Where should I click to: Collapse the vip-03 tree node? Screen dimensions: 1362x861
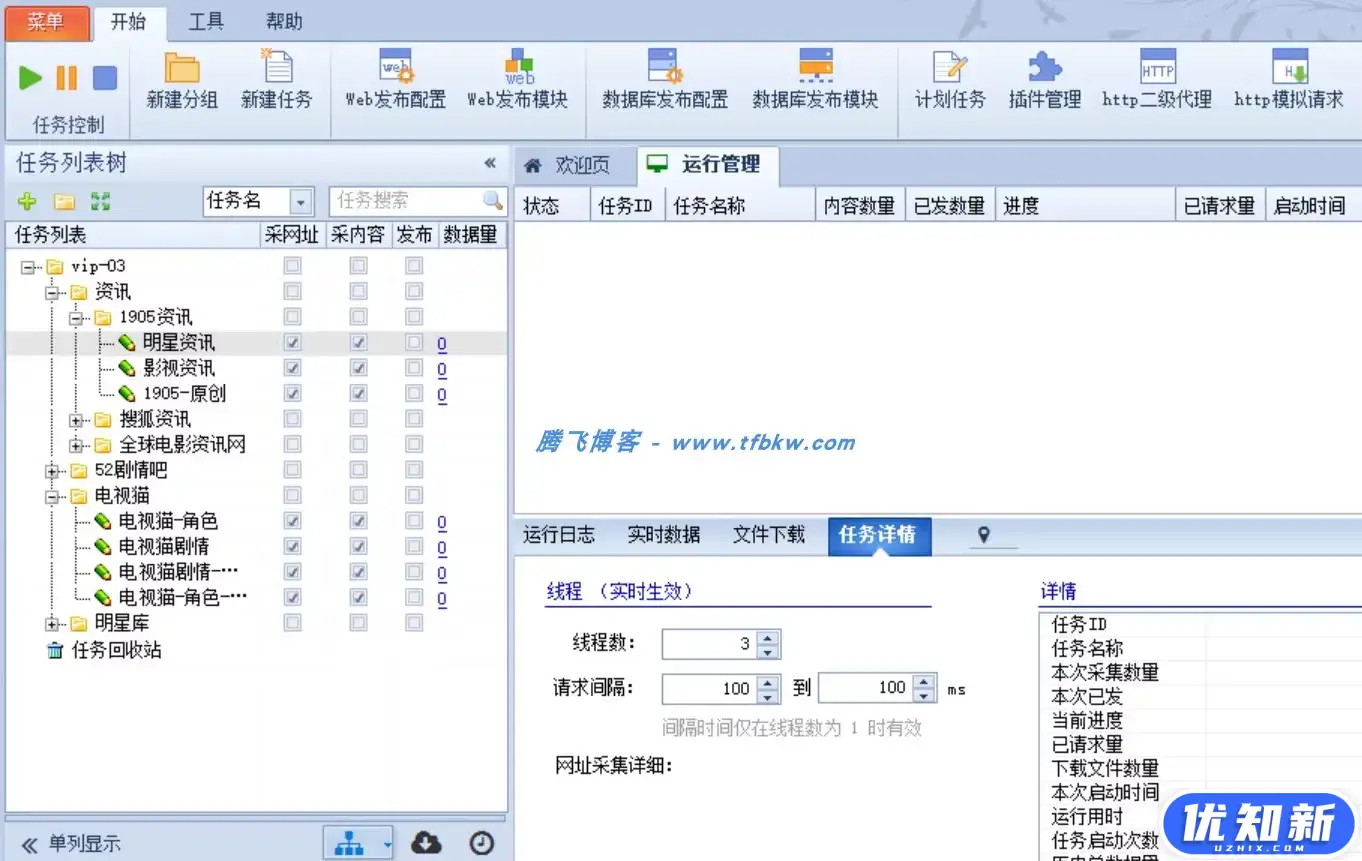point(28,267)
